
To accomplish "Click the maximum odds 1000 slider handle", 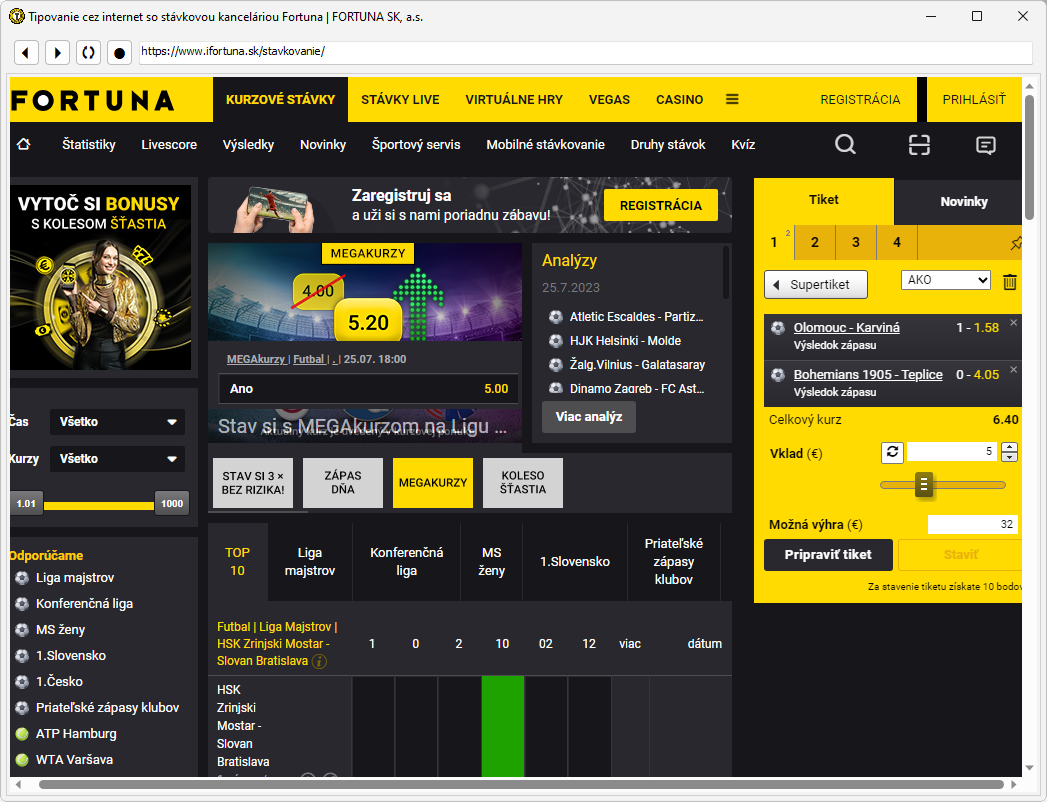I will pos(172,504).
